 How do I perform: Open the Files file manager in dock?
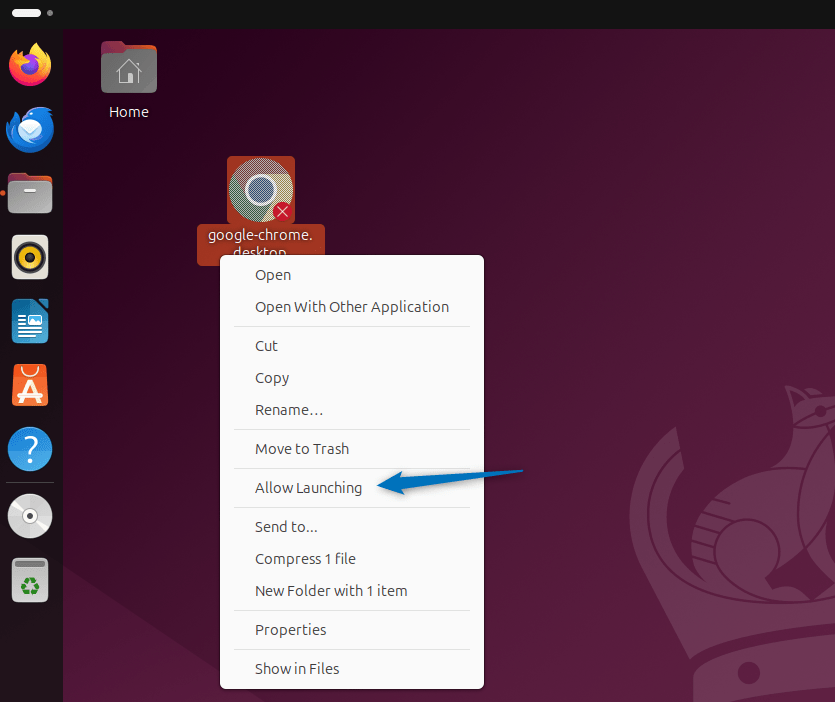coord(29,193)
